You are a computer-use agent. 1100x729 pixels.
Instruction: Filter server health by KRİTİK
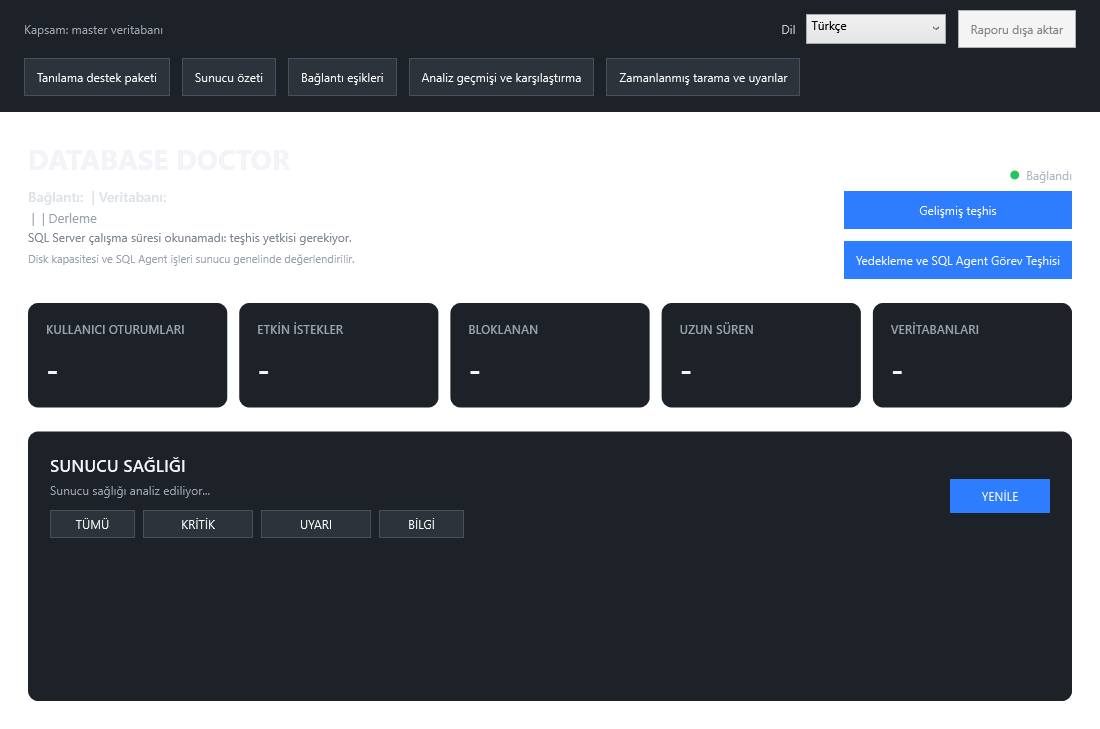pos(198,524)
